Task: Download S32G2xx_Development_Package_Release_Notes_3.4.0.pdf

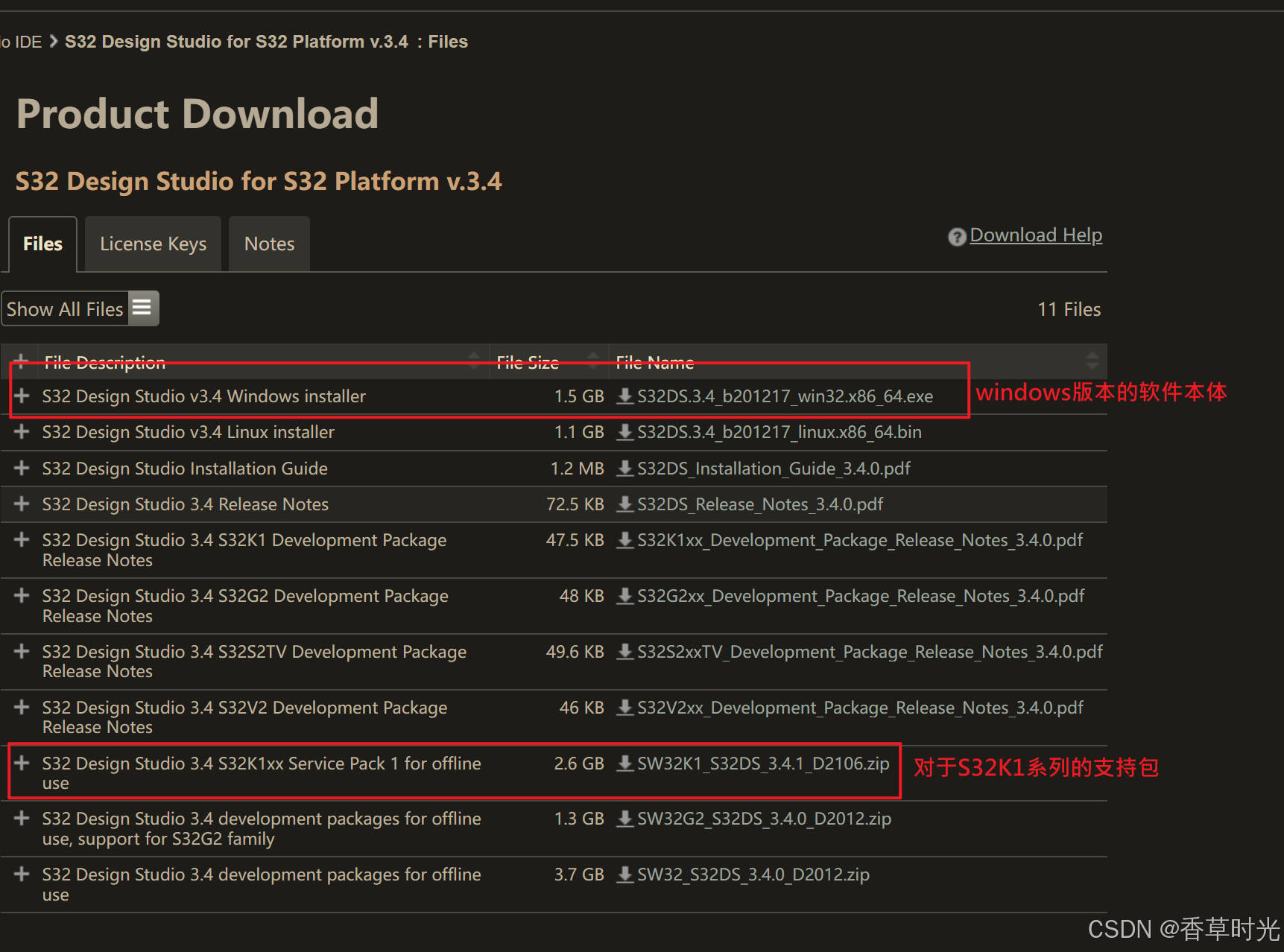Action: tap(861, 596)
